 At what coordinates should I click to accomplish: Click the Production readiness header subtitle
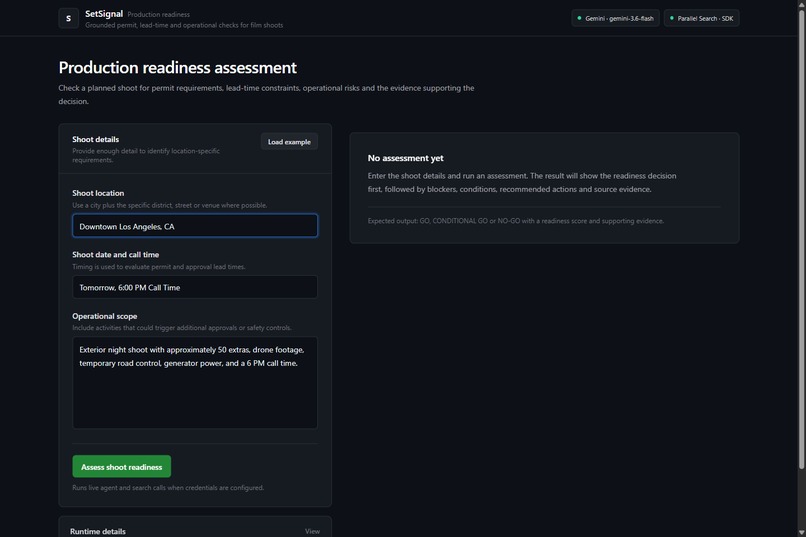[x=158, y=14]
